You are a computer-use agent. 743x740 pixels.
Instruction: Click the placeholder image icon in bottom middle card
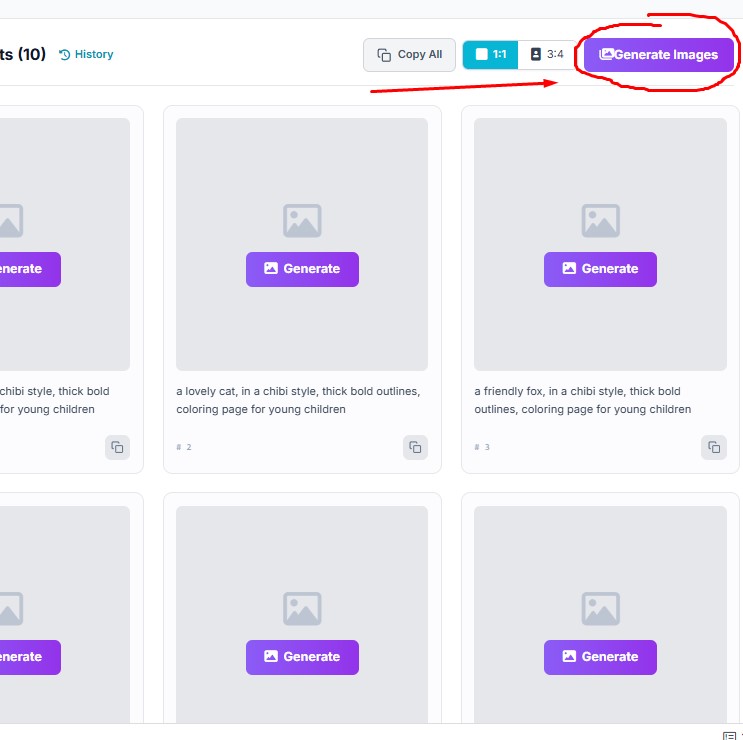302,609
